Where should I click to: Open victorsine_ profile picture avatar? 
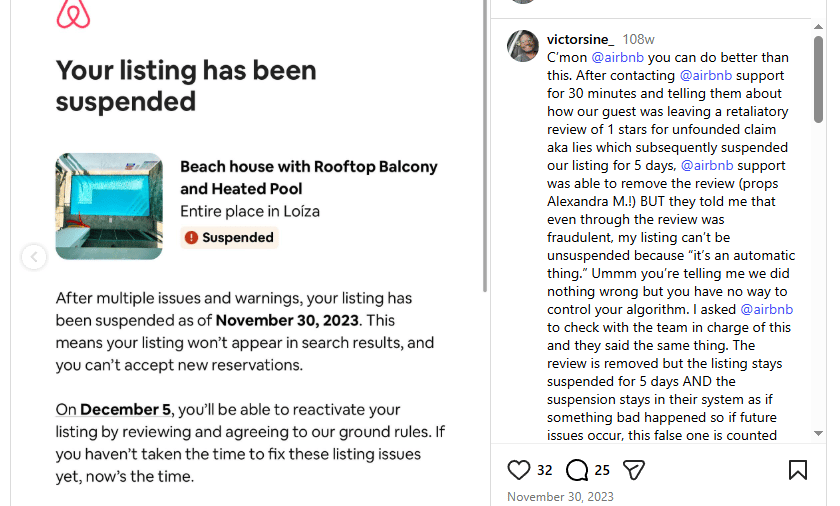(x=523, y=45)
